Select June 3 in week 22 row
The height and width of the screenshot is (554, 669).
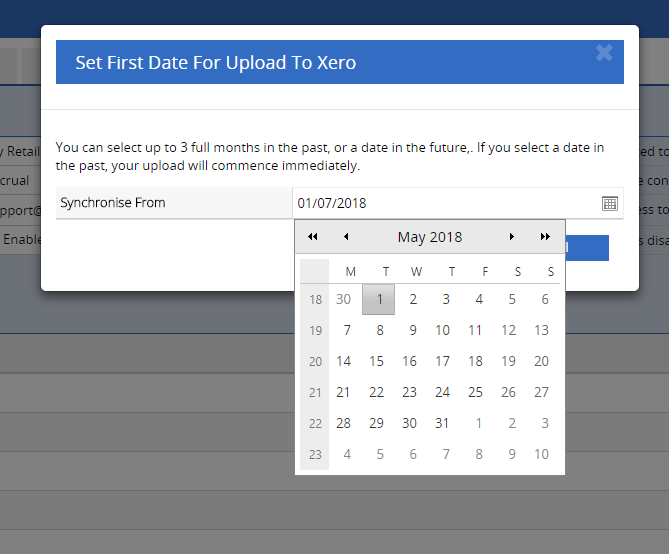(543, 423)
